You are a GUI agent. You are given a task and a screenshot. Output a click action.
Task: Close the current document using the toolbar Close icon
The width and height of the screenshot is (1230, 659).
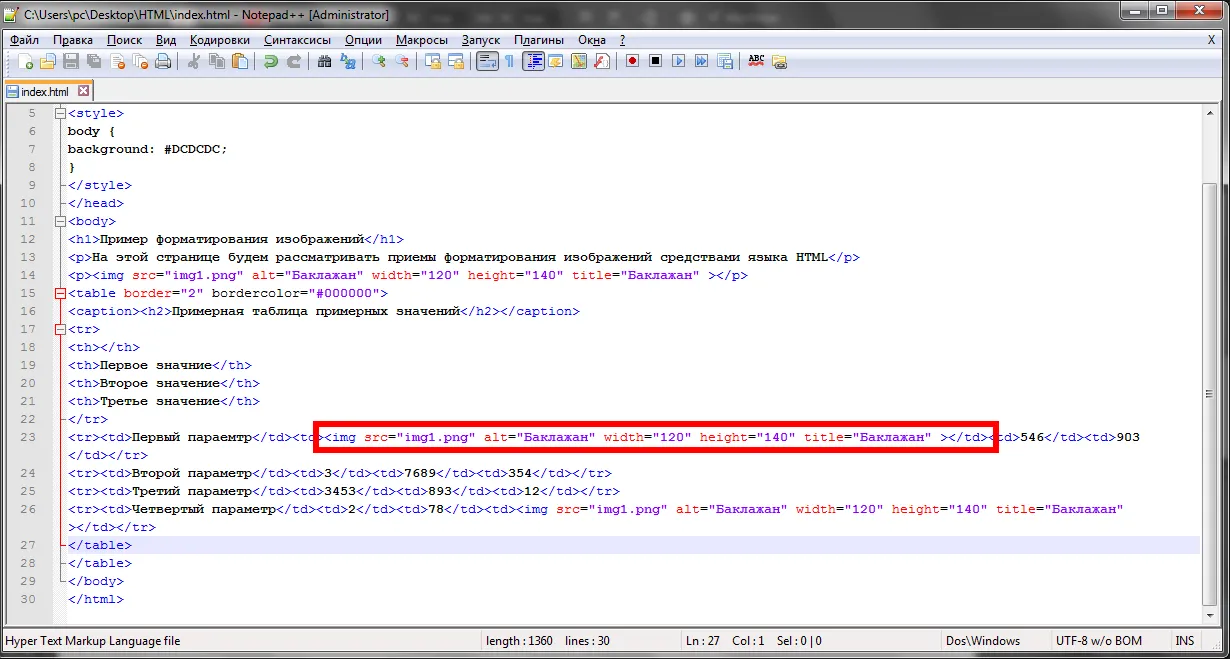click(117, 61)
